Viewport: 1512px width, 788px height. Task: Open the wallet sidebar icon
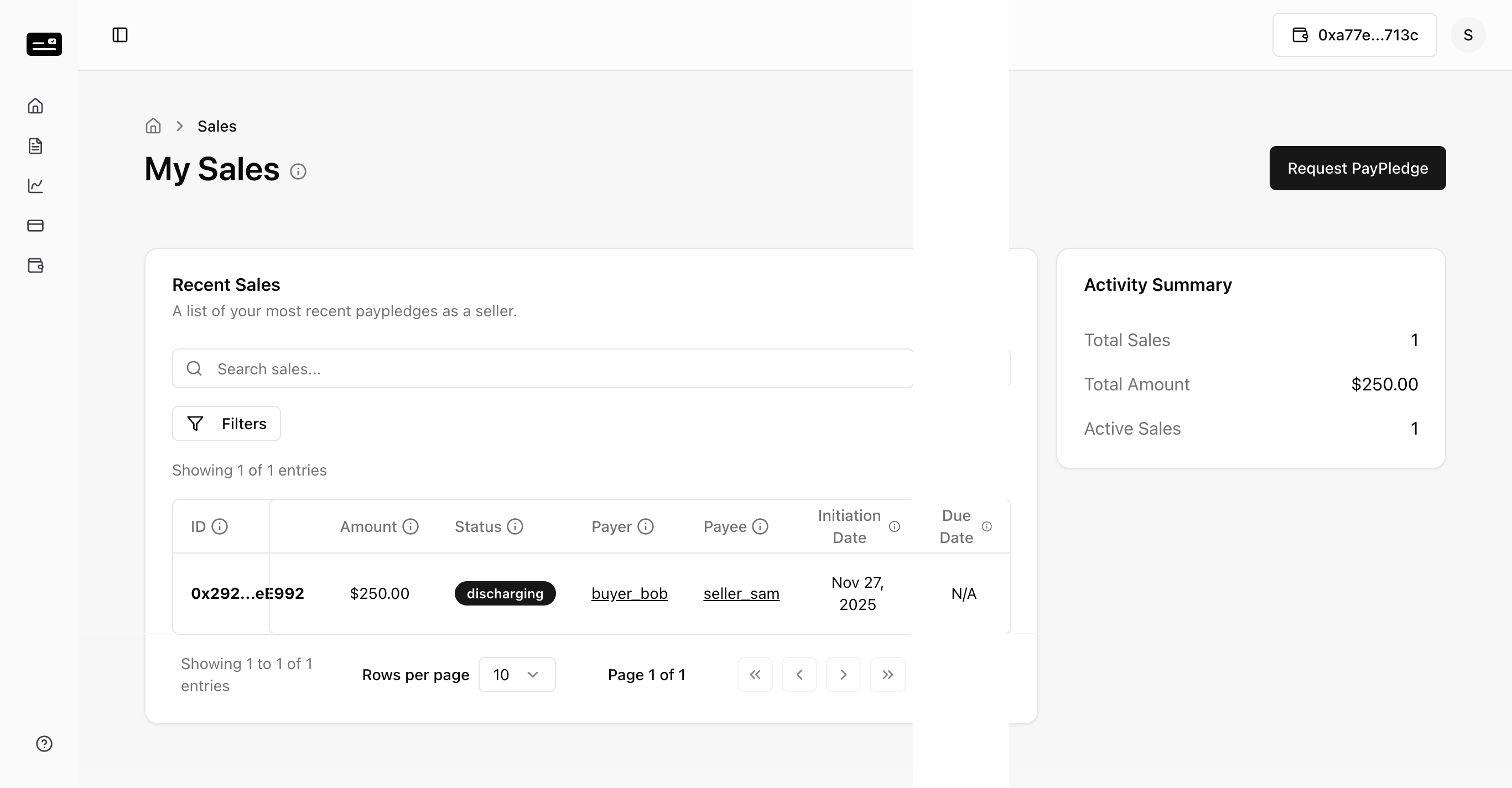[35, 265]
